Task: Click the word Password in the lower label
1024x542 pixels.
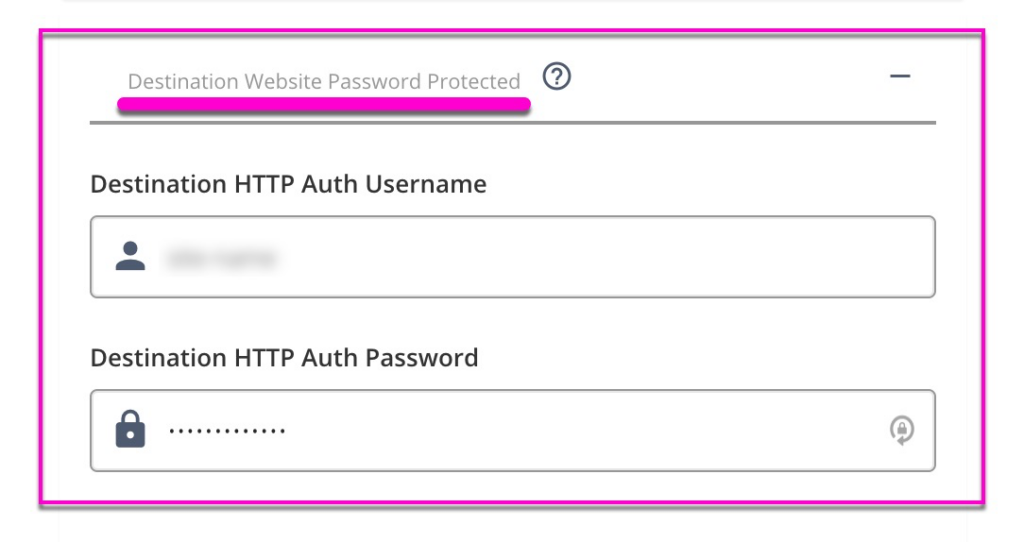Action: 421,358
